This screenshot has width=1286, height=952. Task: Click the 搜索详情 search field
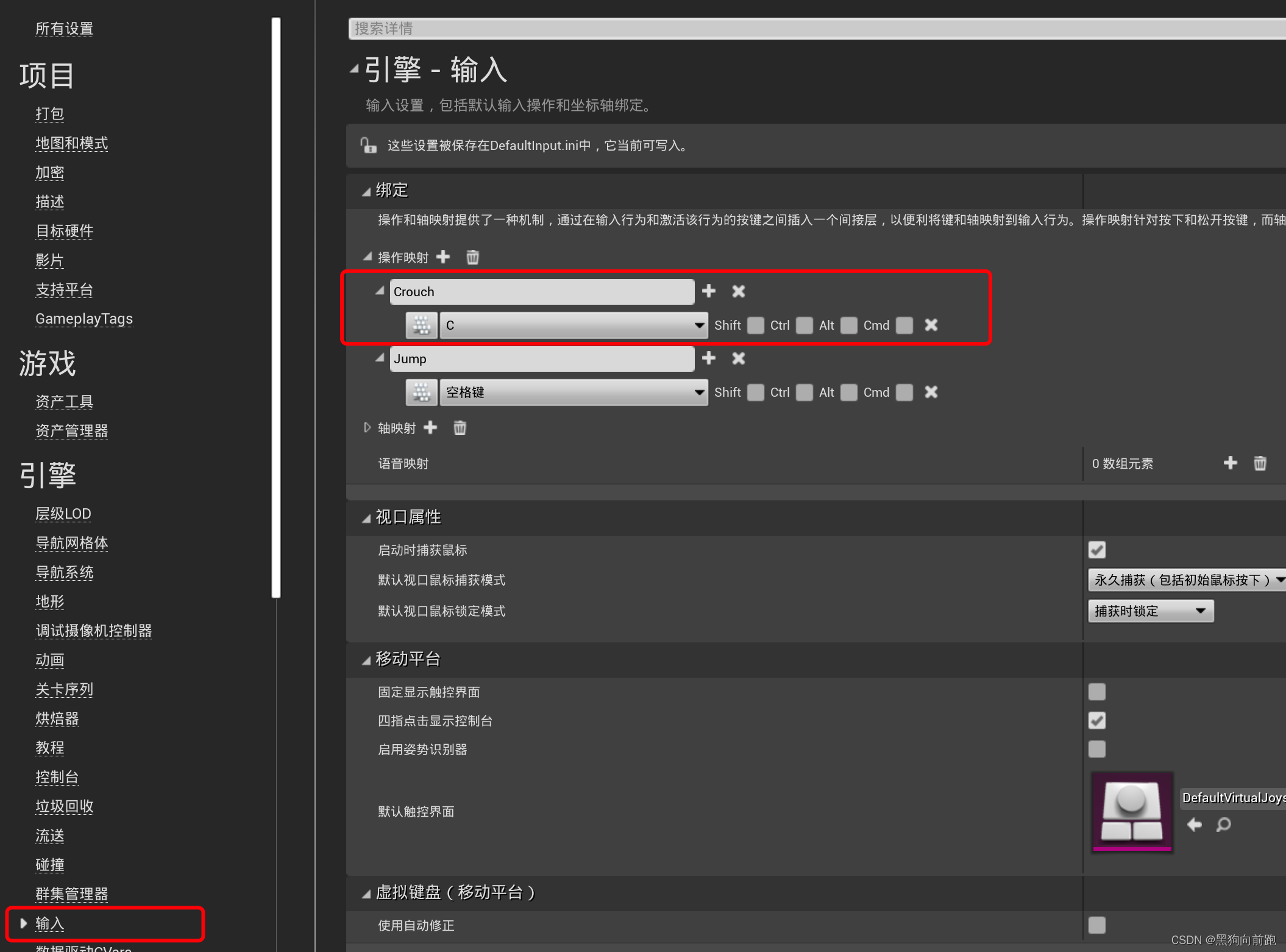tap(609, 29)
